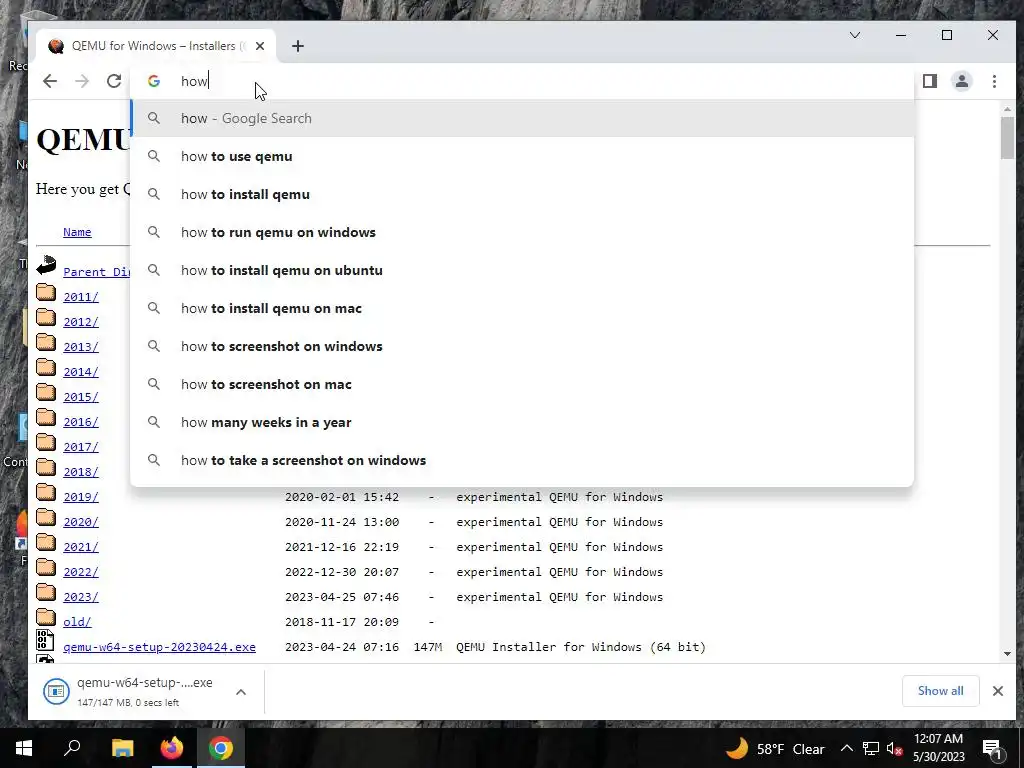Select 'how many weeks in a year'
The image size is (1024, 768).
click(522, 422)
